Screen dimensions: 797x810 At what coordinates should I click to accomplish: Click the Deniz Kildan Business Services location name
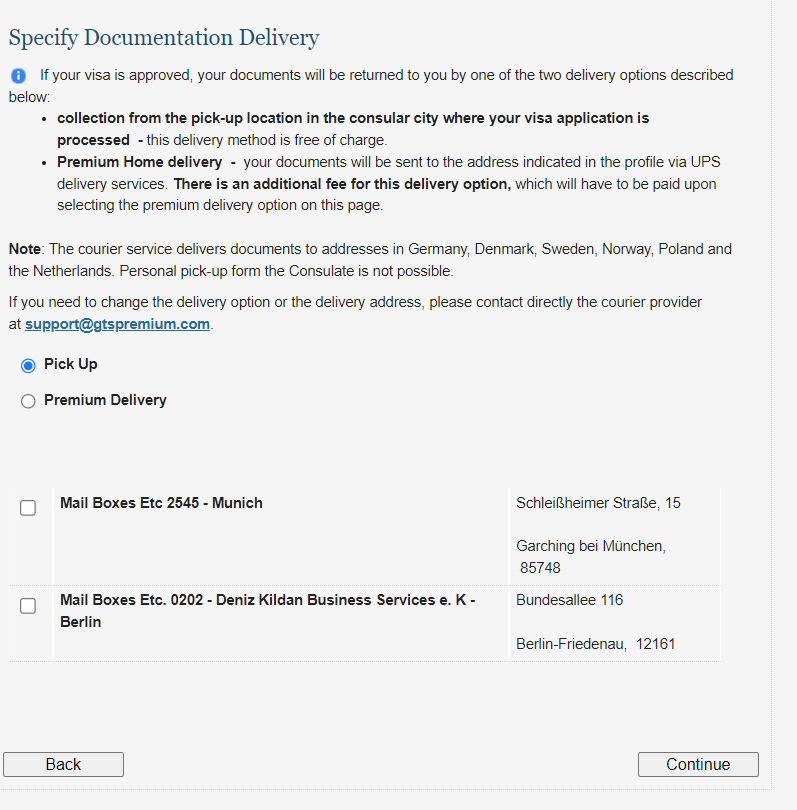point(267,600)
